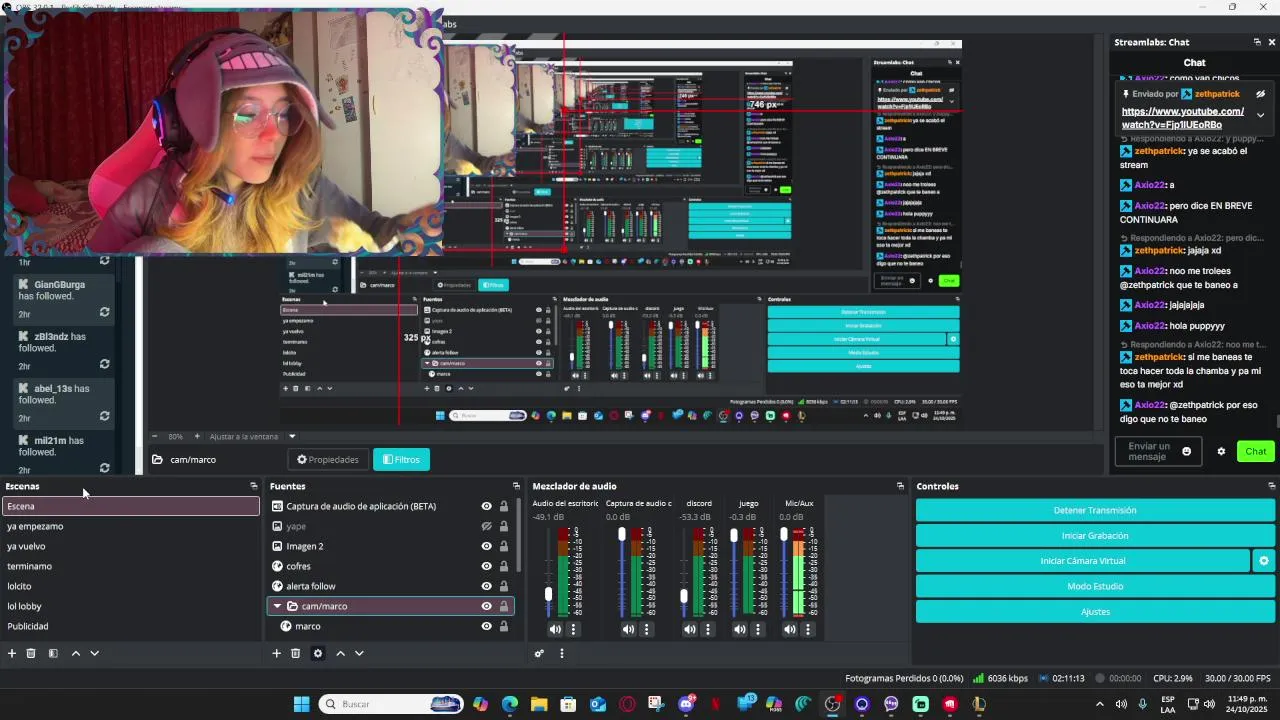1280x720 pixels.
Task: Show the hidden yape source
Action: (x=487, y=526)
